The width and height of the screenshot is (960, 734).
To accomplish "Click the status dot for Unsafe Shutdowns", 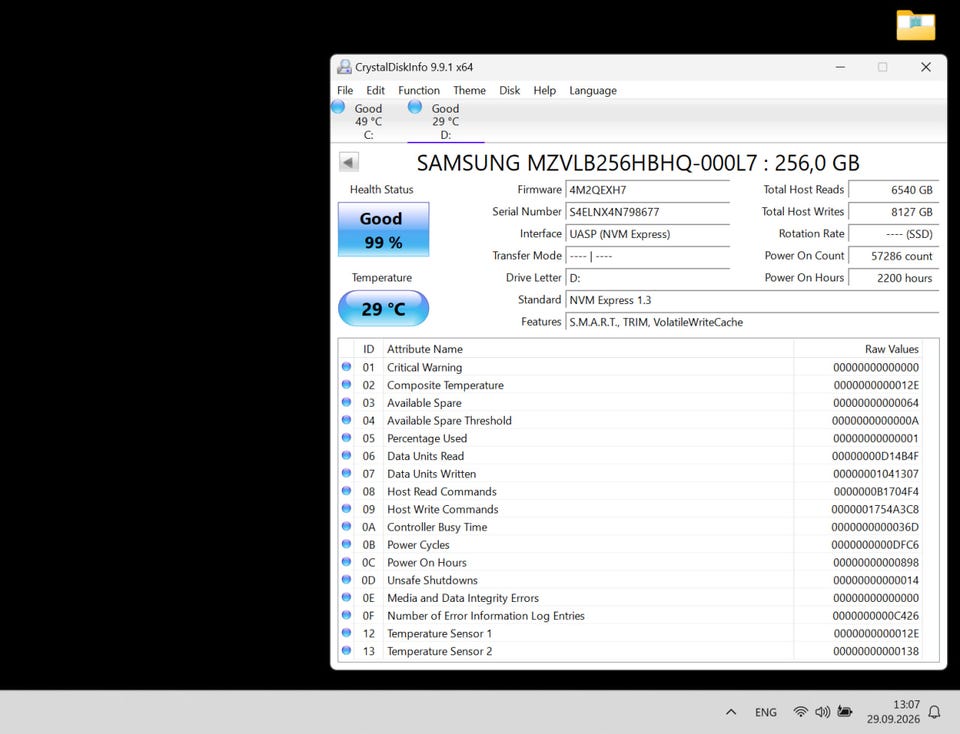I will pyautogui.click(x=347, y=580).
